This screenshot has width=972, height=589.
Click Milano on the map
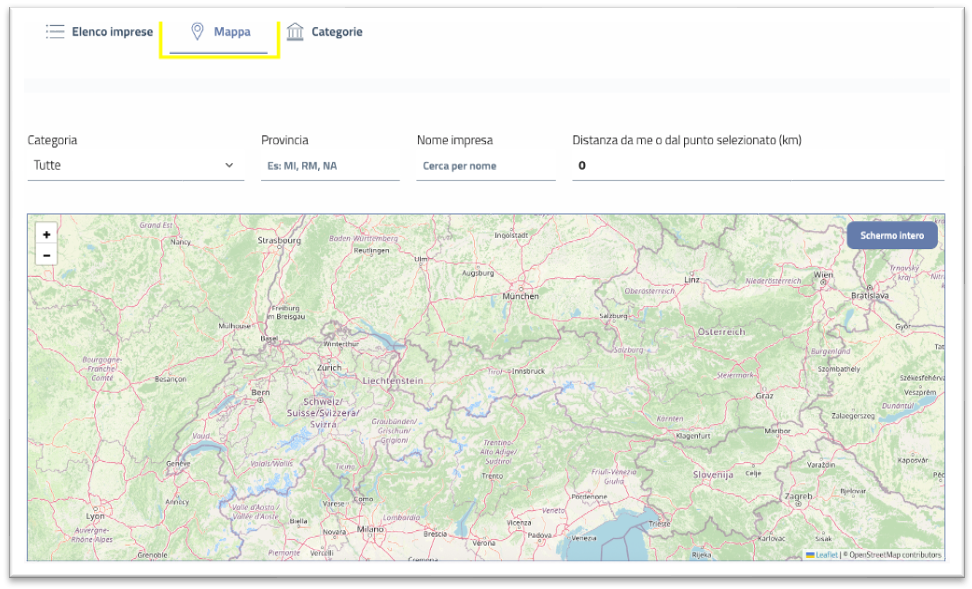pos(370,528)
